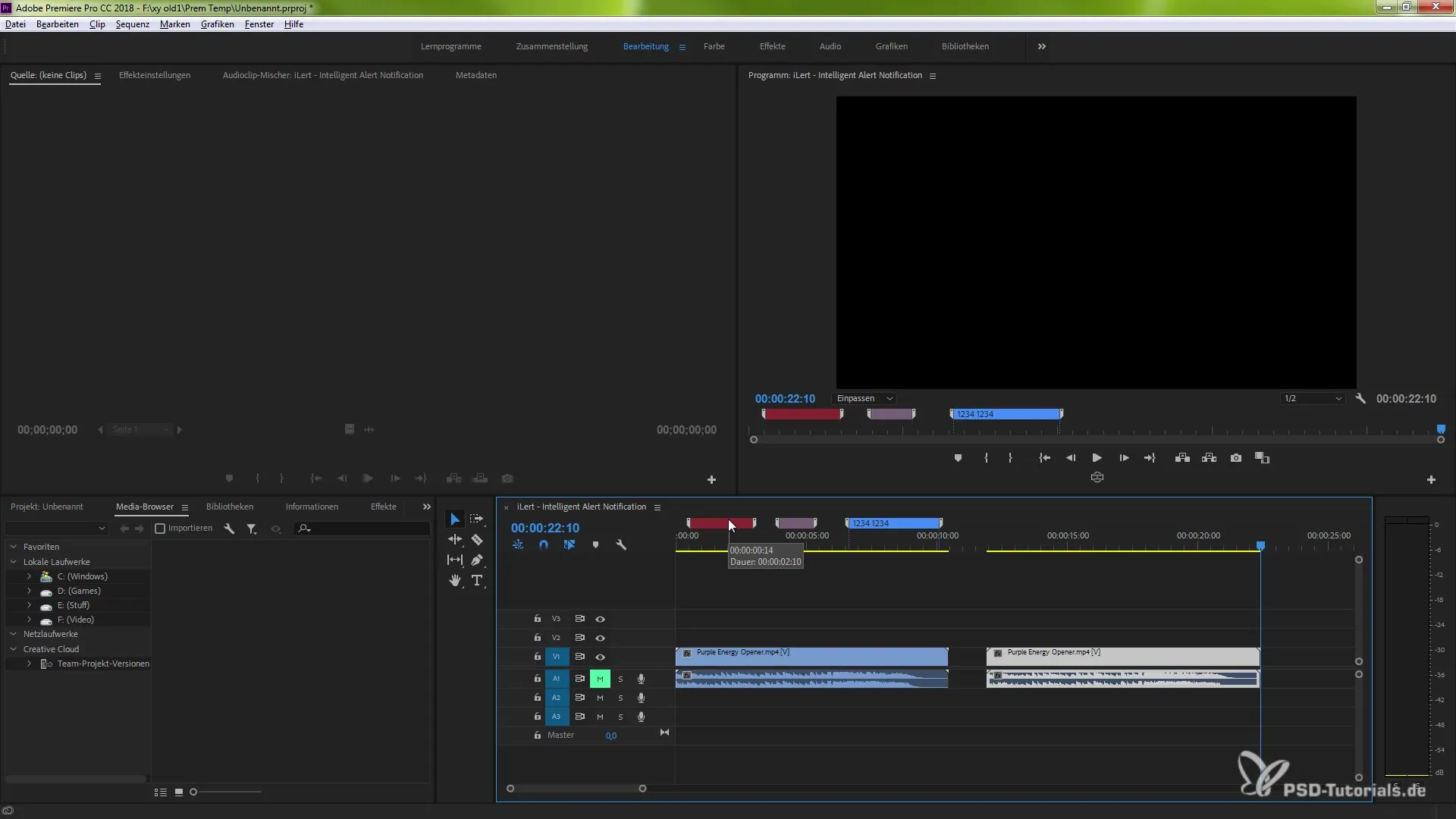Toggle V3 track output eye
Viewport: 1456px width, 819px height.
pyautogui.click(x=600, y=620)
